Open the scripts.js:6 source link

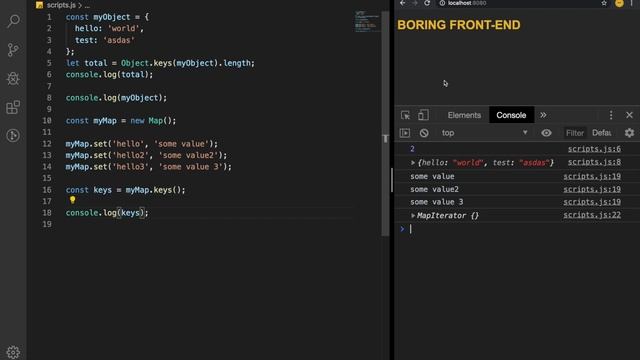click(594, 149)
